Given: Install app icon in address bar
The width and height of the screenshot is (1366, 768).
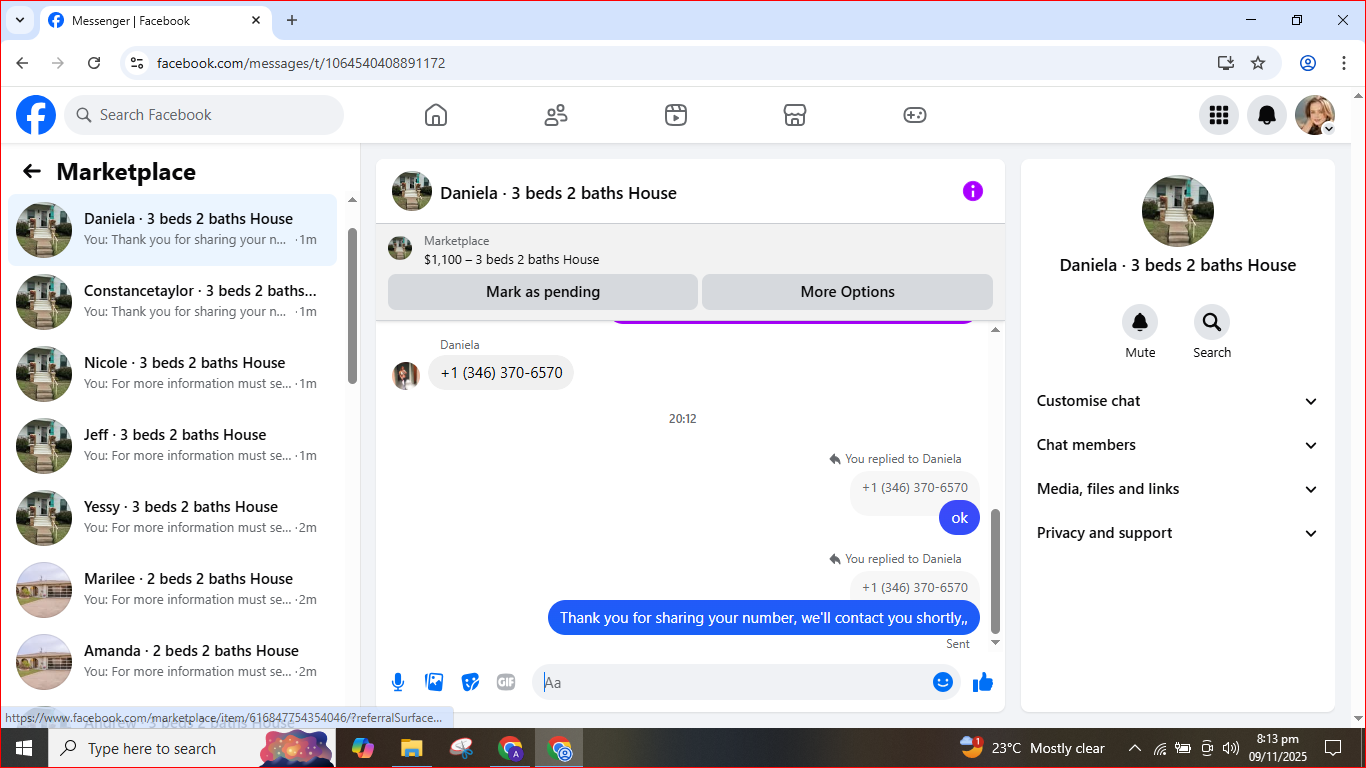Looking at the screenshot, I should point(1226,63).
